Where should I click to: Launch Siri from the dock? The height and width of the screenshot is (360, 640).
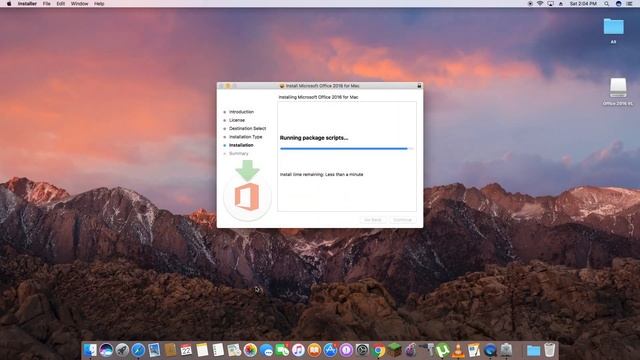pos(106,350)
